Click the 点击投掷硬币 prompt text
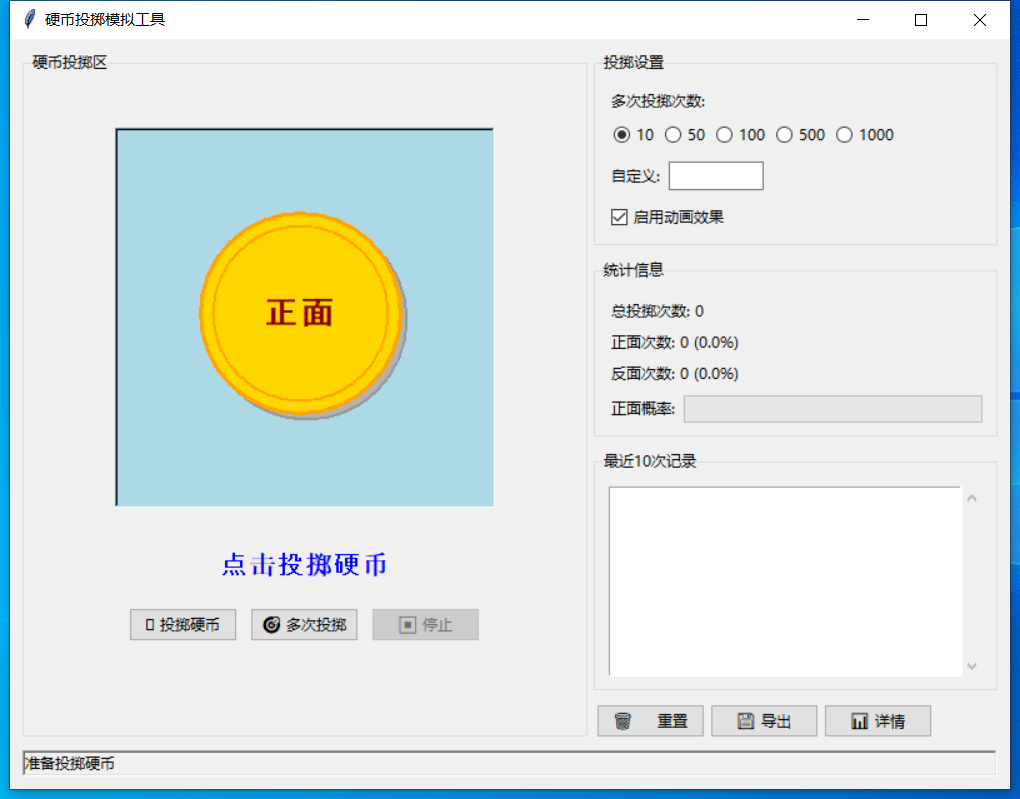Screen dimensions: 1020x799 click(x=304, y=565)
